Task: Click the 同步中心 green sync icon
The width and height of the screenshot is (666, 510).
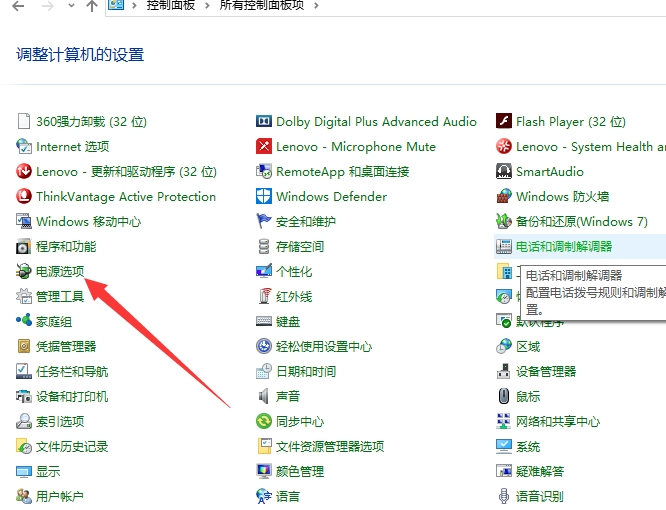Action: tap(264, 421)
